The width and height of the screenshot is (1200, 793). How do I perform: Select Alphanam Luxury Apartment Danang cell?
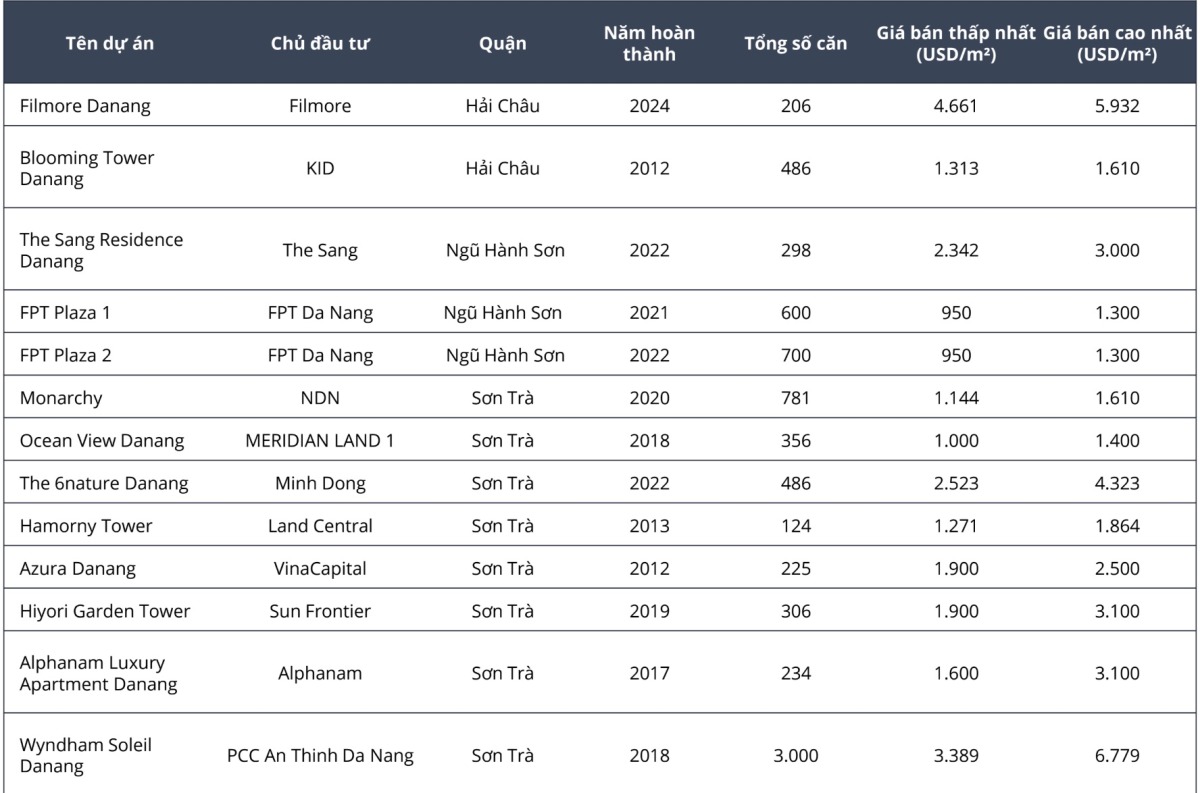click(x=98, y=673)
